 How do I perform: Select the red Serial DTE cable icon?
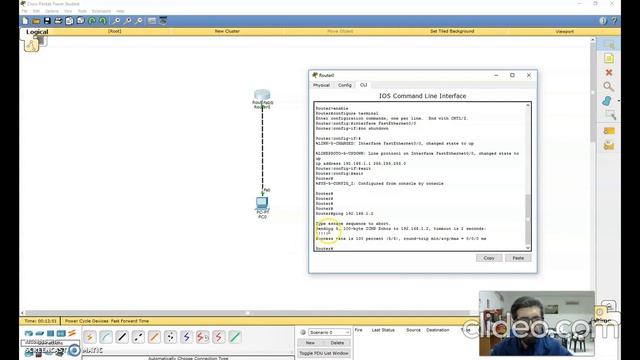click(x=219, y=337)
